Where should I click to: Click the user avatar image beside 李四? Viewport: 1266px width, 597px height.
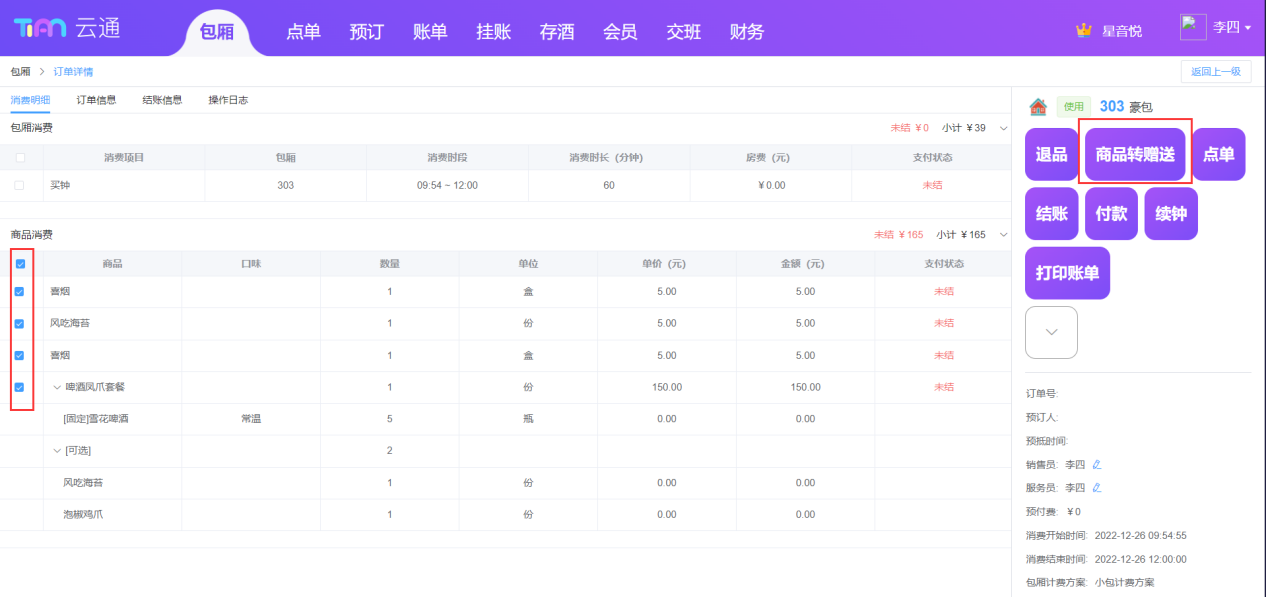pos(1193,28)
